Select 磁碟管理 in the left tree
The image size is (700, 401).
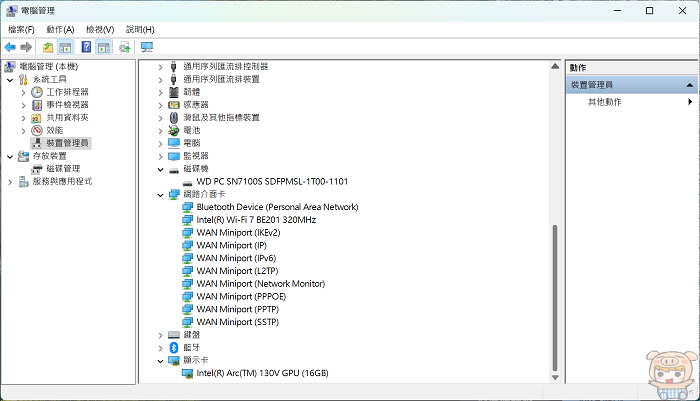tap(63, 169)
